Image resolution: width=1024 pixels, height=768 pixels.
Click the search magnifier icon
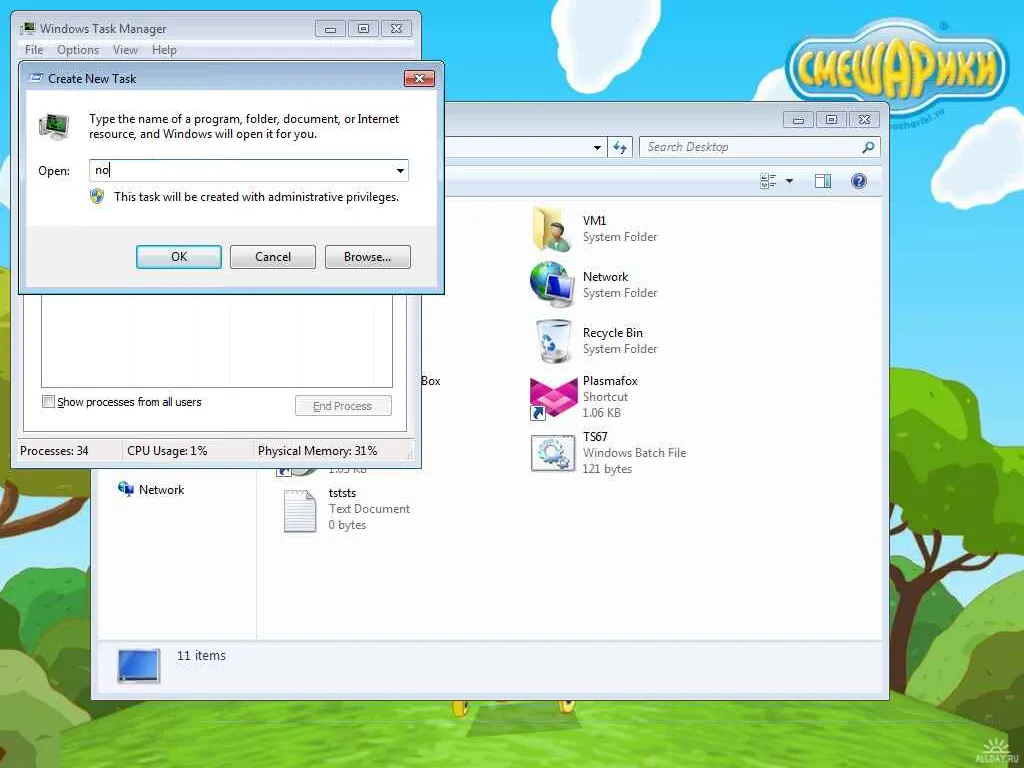[x=868, y=147]
